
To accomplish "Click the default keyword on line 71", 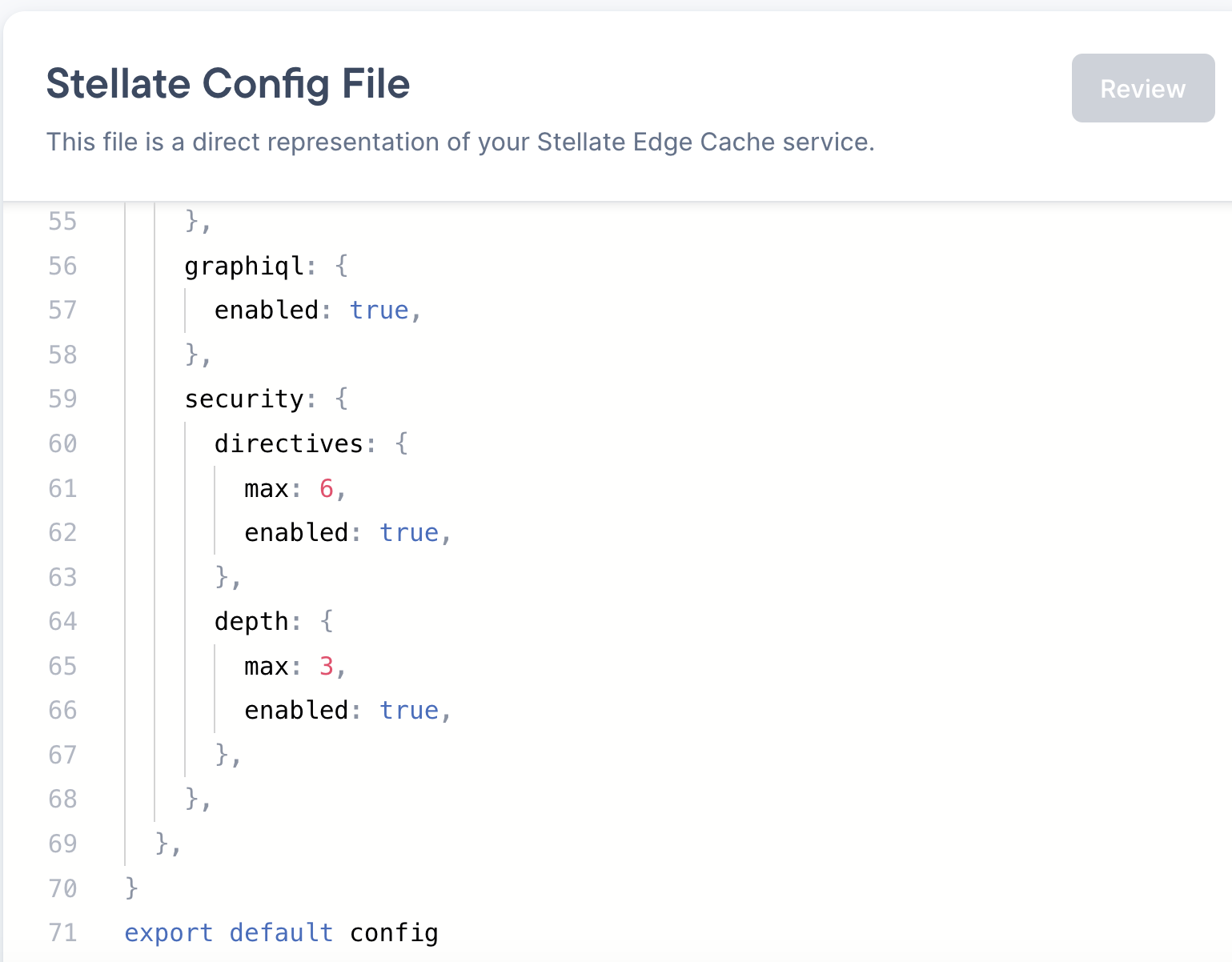I will (x=281, y=932).
